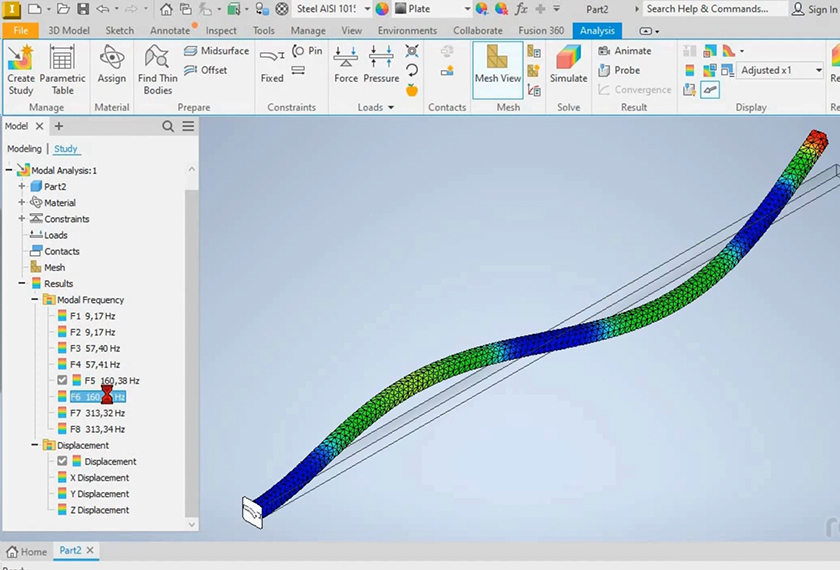Screen dimensions: 840x570
Task: Open the Modeling browser tab
Action: pyautogui.click(x=24, y=149)
